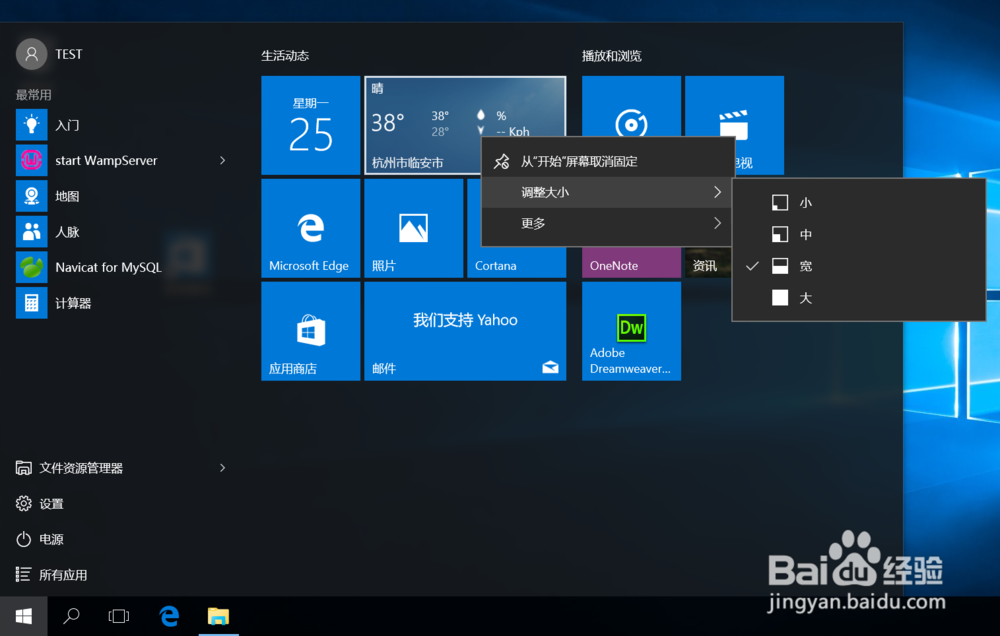Launch start WampServer from the list
Screen dimensions: 1000x636
click(x=106, y=161)
